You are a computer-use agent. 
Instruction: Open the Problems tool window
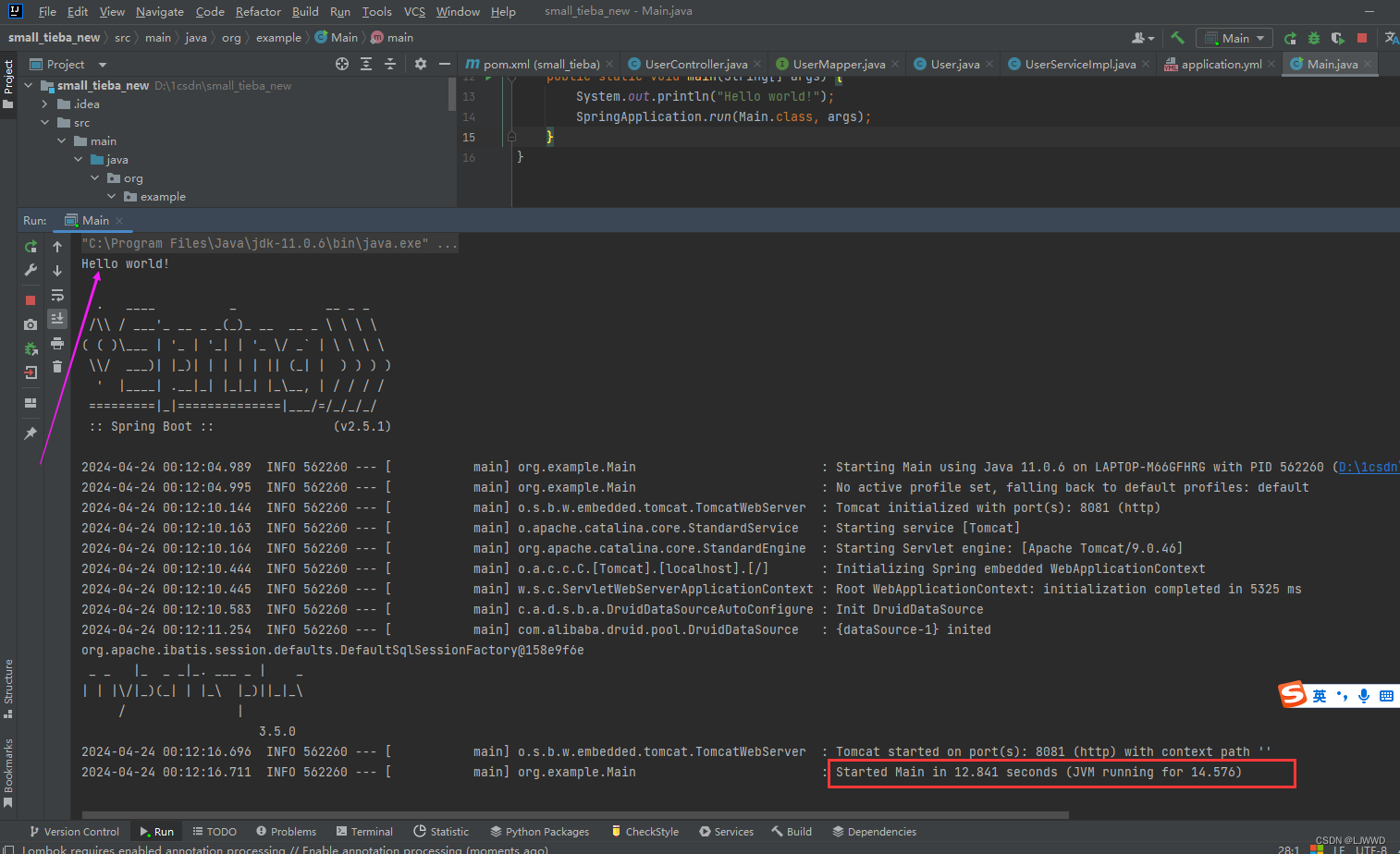286,832
